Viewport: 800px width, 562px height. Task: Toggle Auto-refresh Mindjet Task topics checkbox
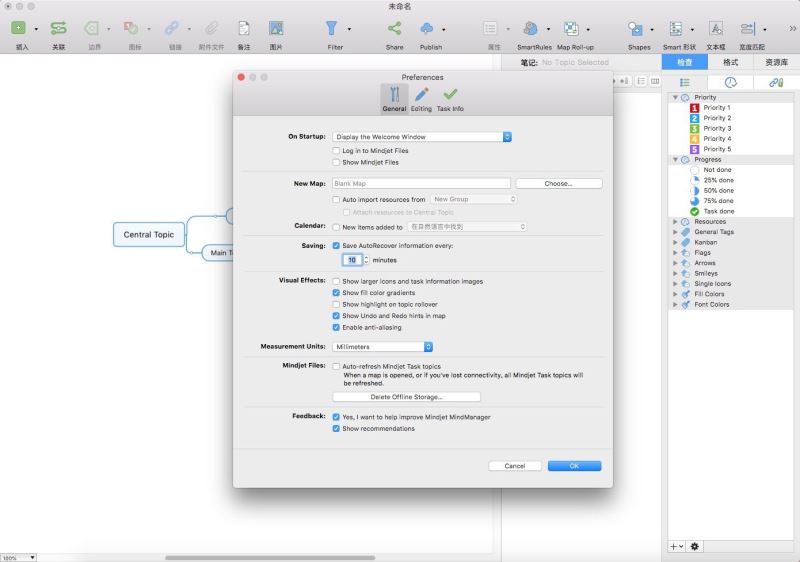[x=336, y=366]
